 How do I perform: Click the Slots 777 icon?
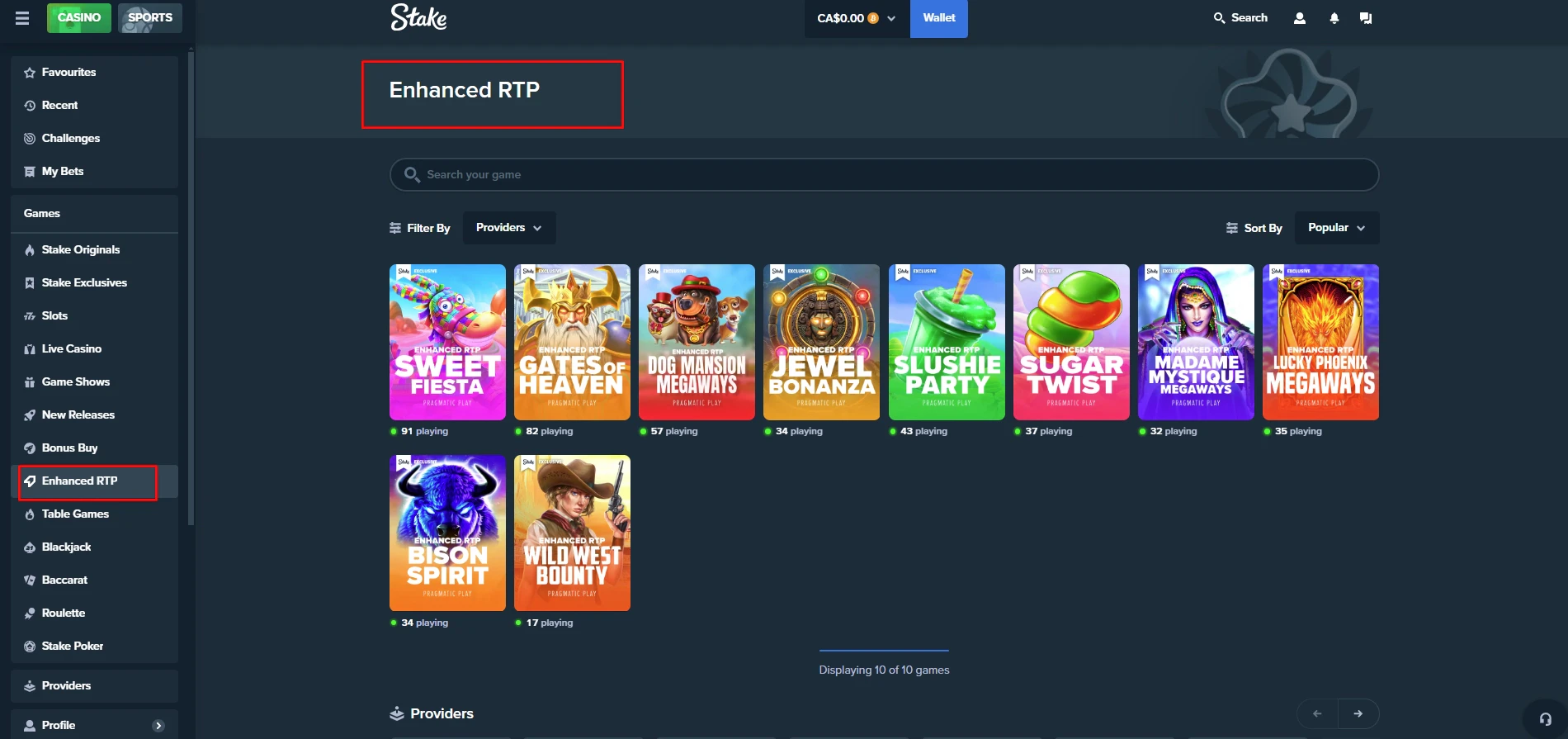click(x=30, y=316)
